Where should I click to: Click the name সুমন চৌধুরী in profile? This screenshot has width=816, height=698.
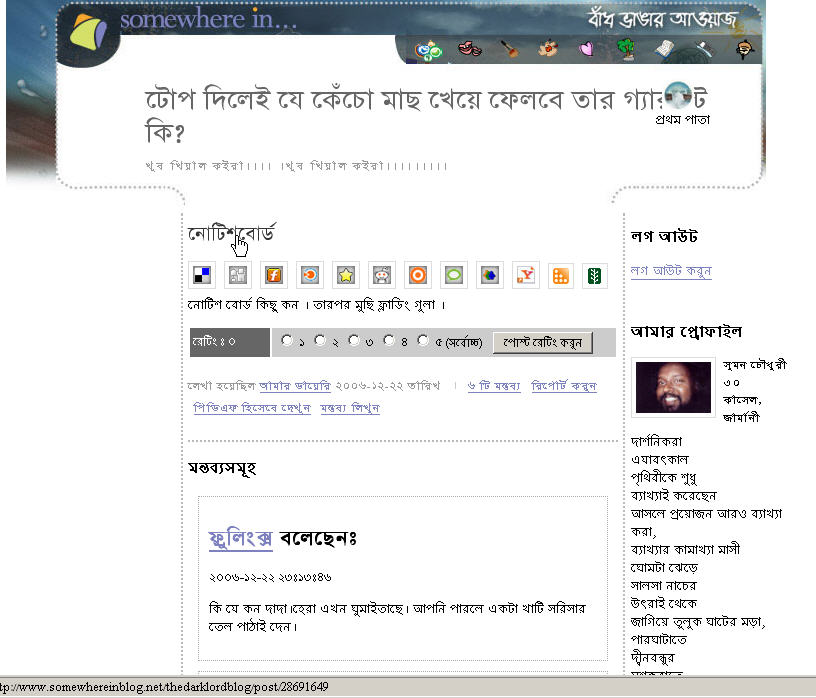755,365
